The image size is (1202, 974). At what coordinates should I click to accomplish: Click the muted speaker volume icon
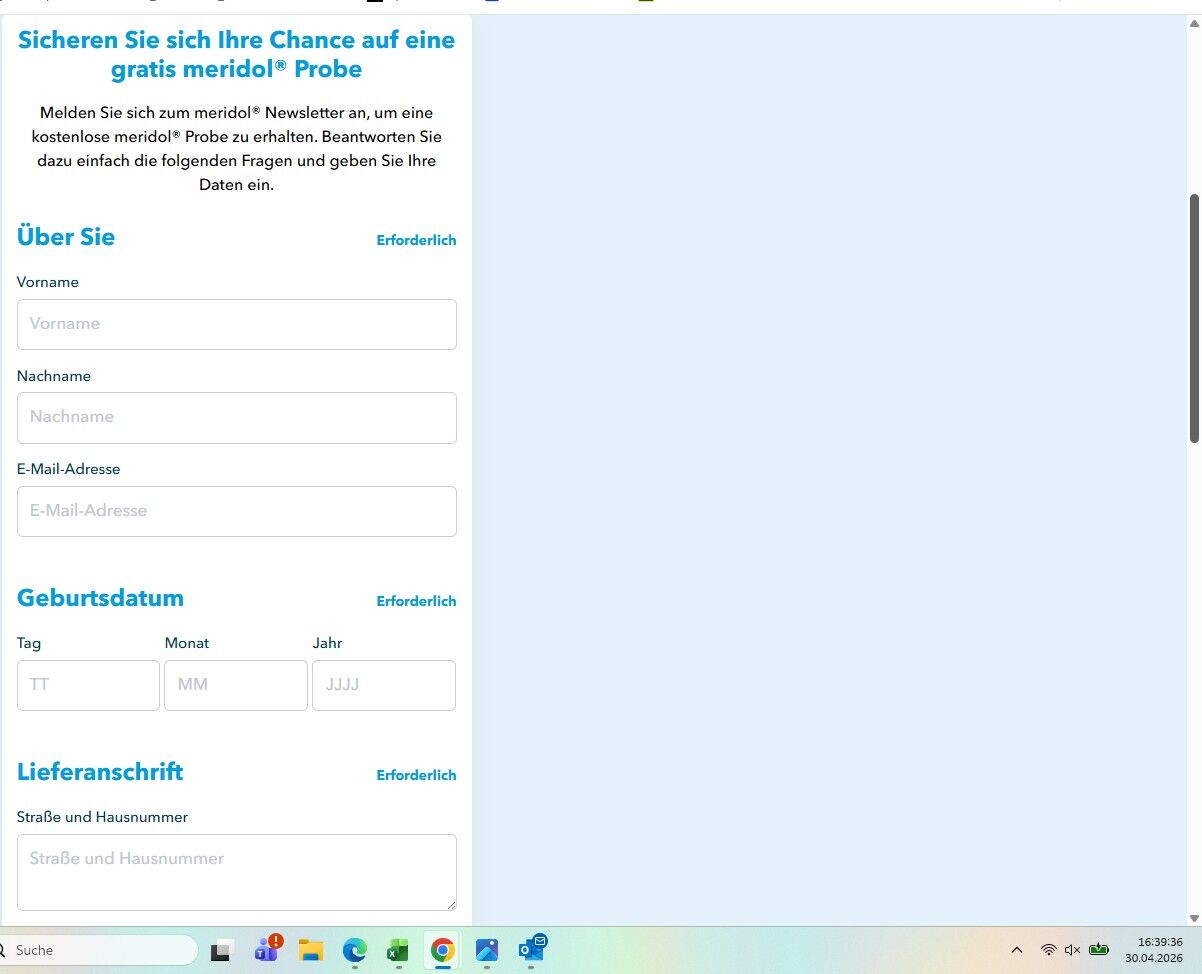(1073, 950)
